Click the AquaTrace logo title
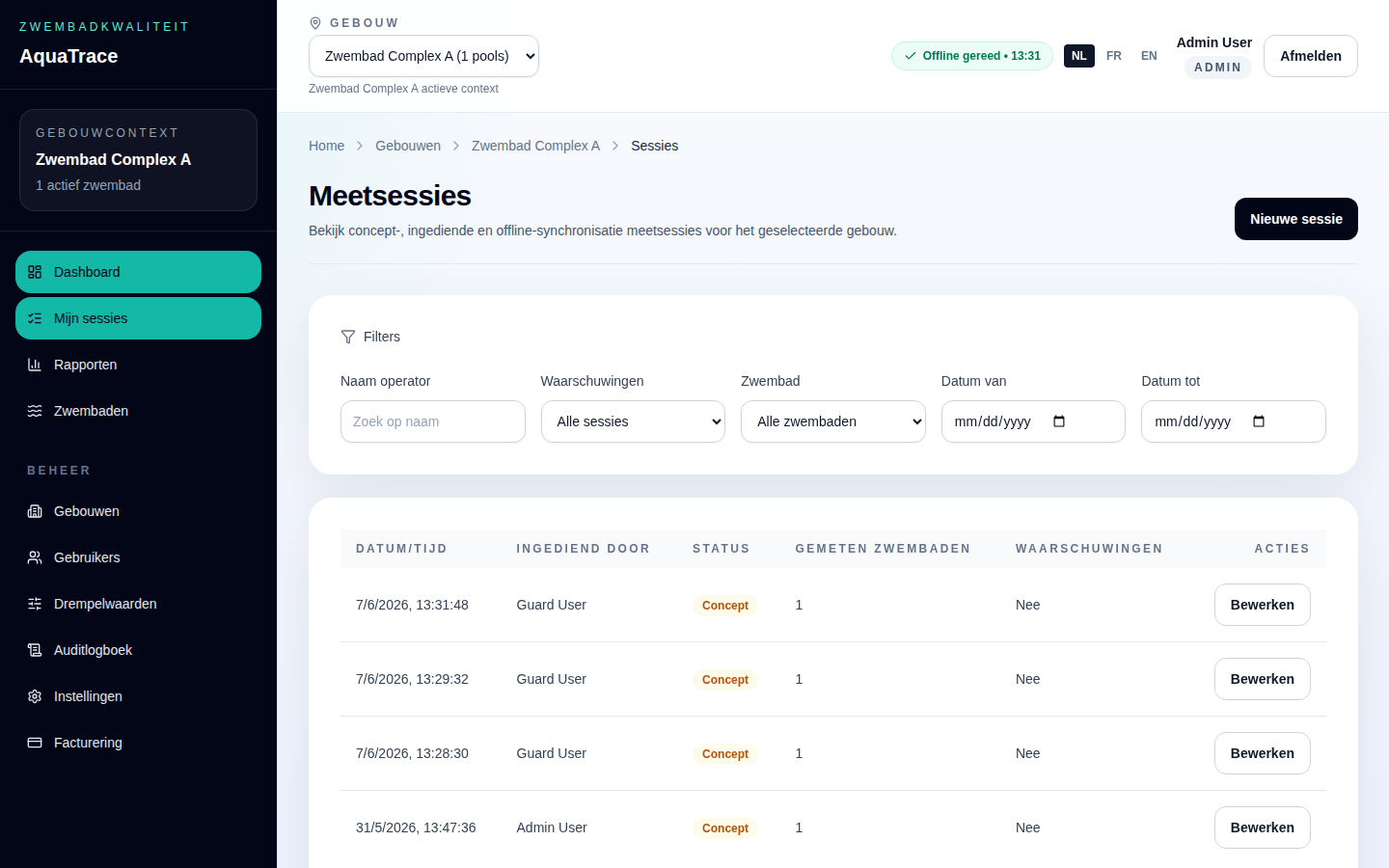This screenshot has width=1389, height=868. tap(68, 56)
